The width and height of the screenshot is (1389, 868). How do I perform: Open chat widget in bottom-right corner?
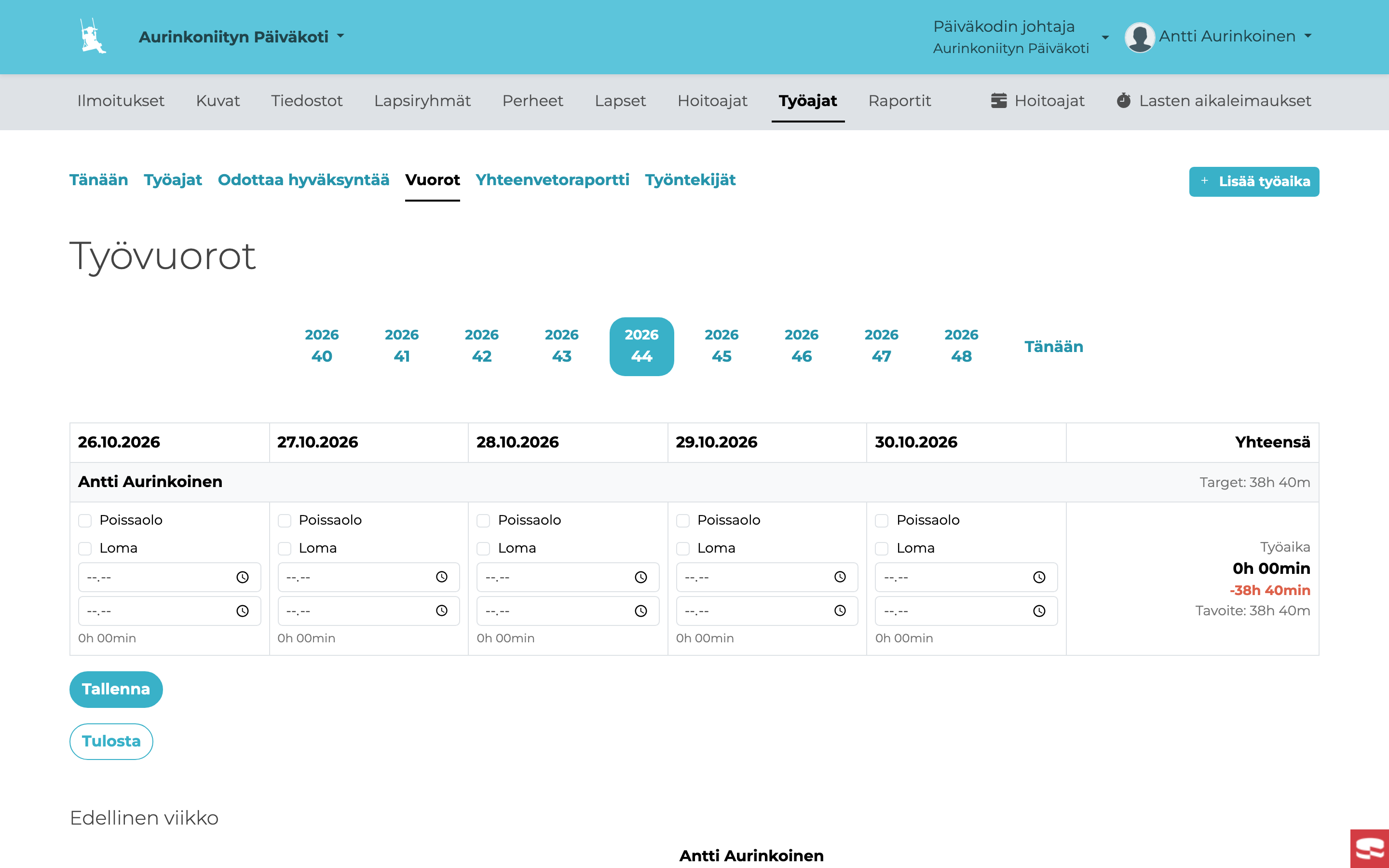tap(1370, 849)
